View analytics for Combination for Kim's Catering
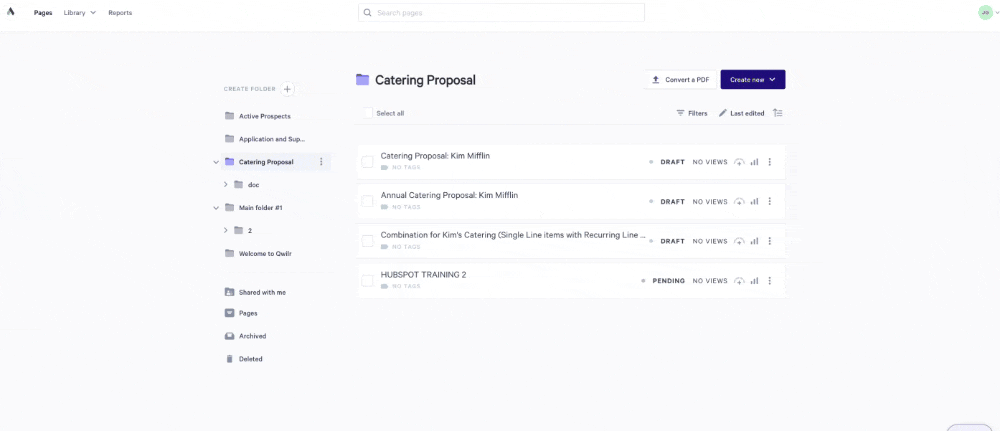1000x431 pixels. [754, 241]
